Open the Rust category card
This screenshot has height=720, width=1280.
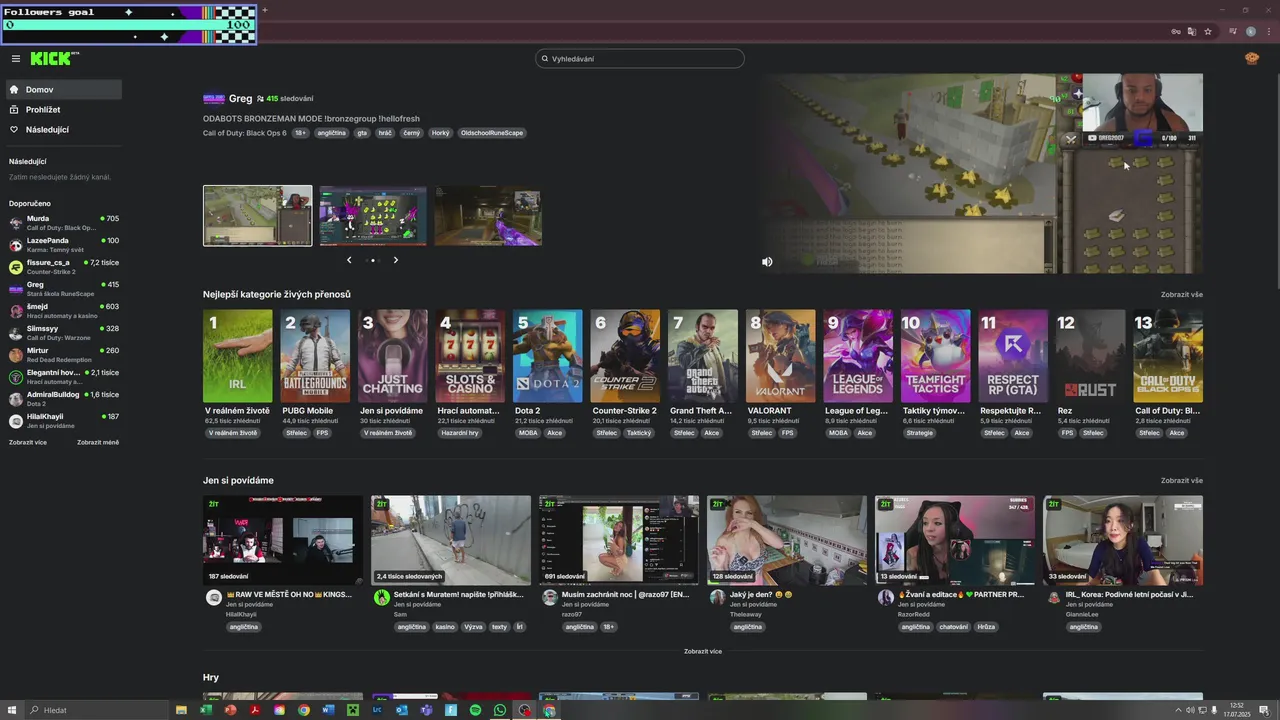(1090, 356)
